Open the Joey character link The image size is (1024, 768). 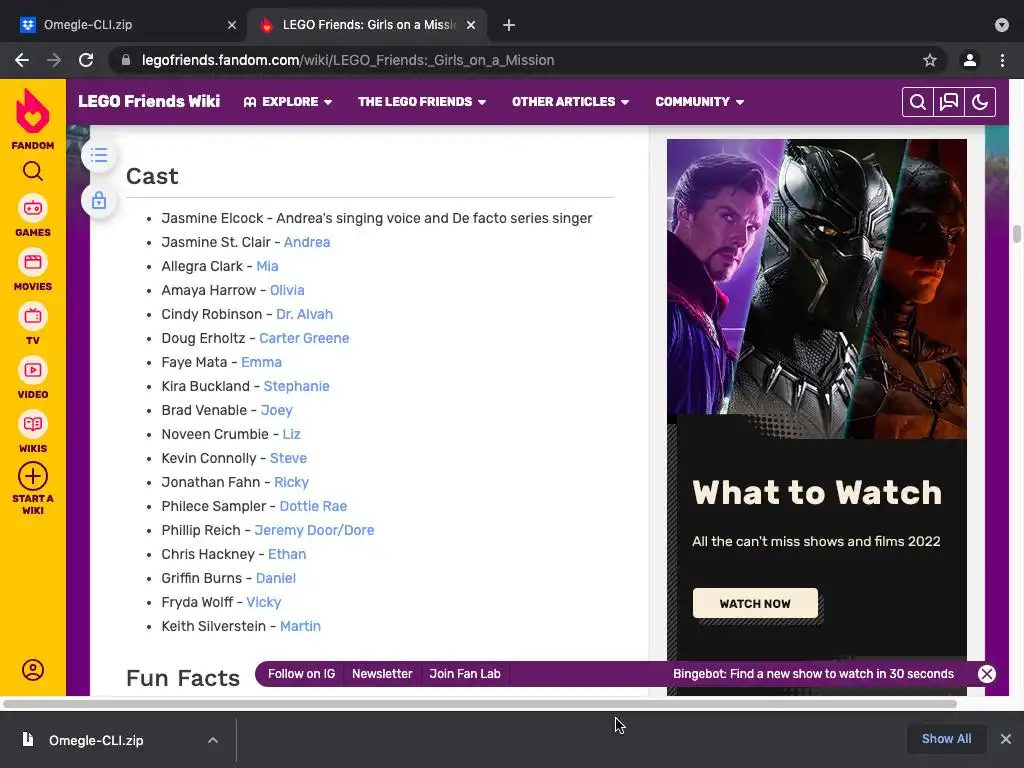pyautogui.click(x=276, y=410)
